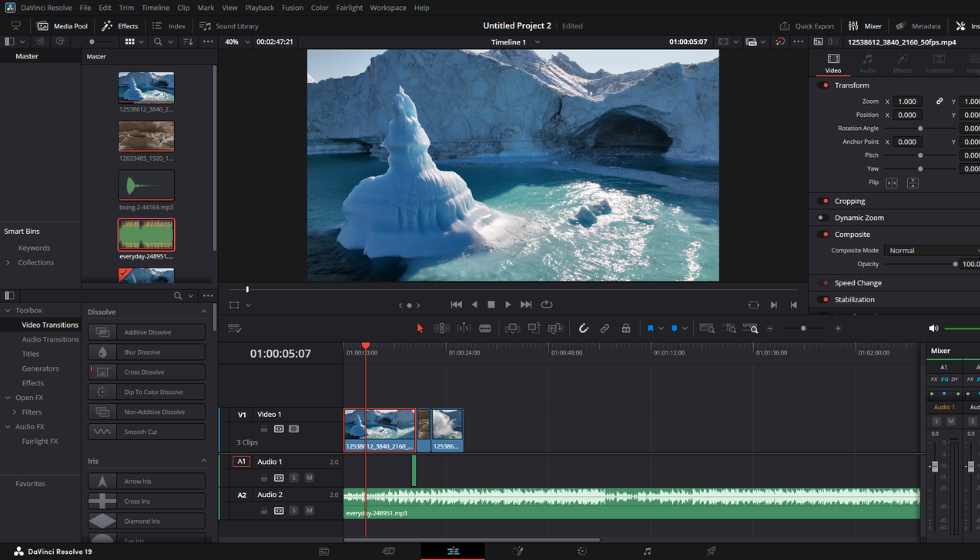980x560 pixels.
Task: Toggle timeline Snapping magnet icon
Action: [583, 328]
